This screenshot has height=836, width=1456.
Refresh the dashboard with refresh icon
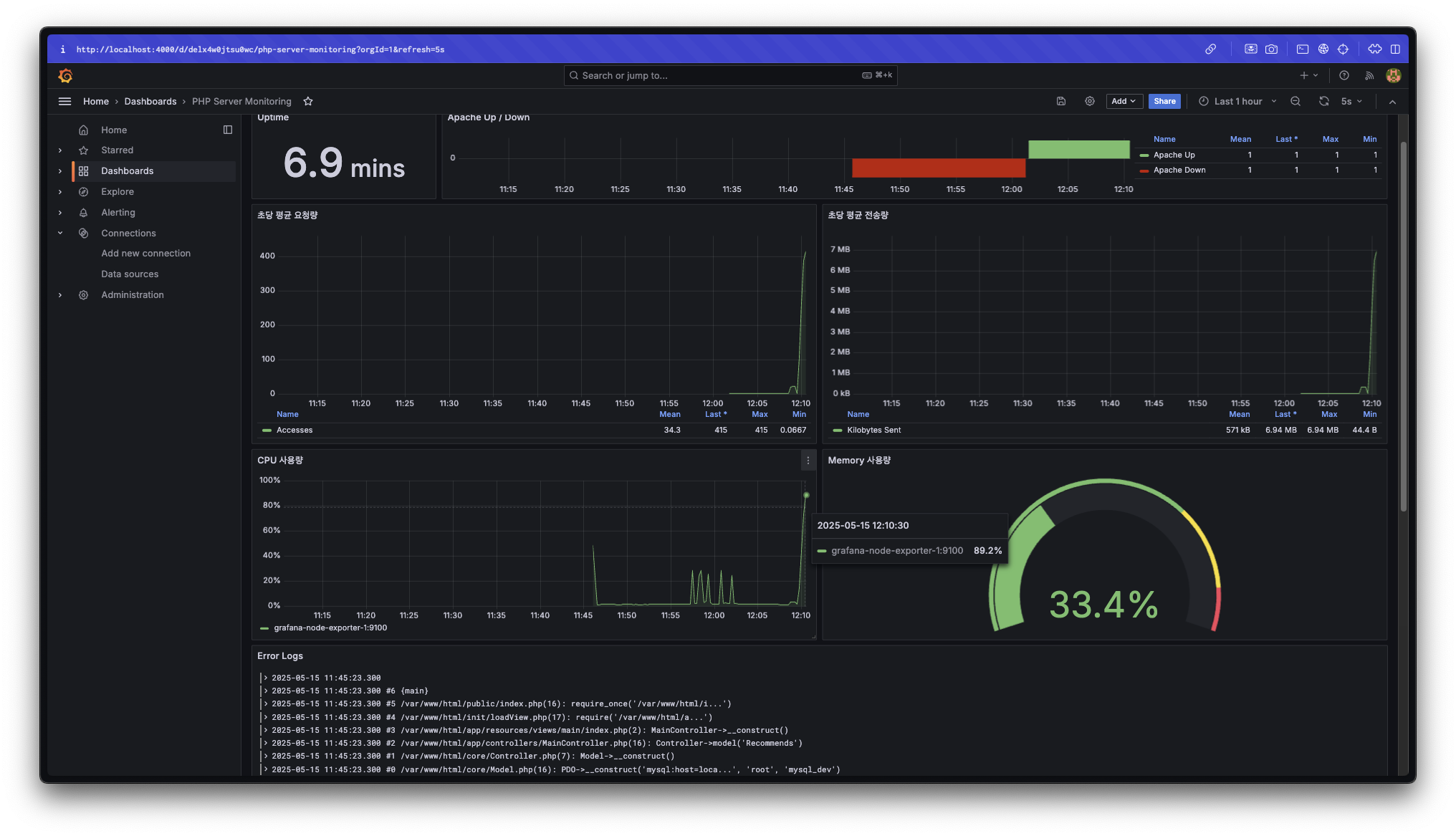pos(1323,101)
